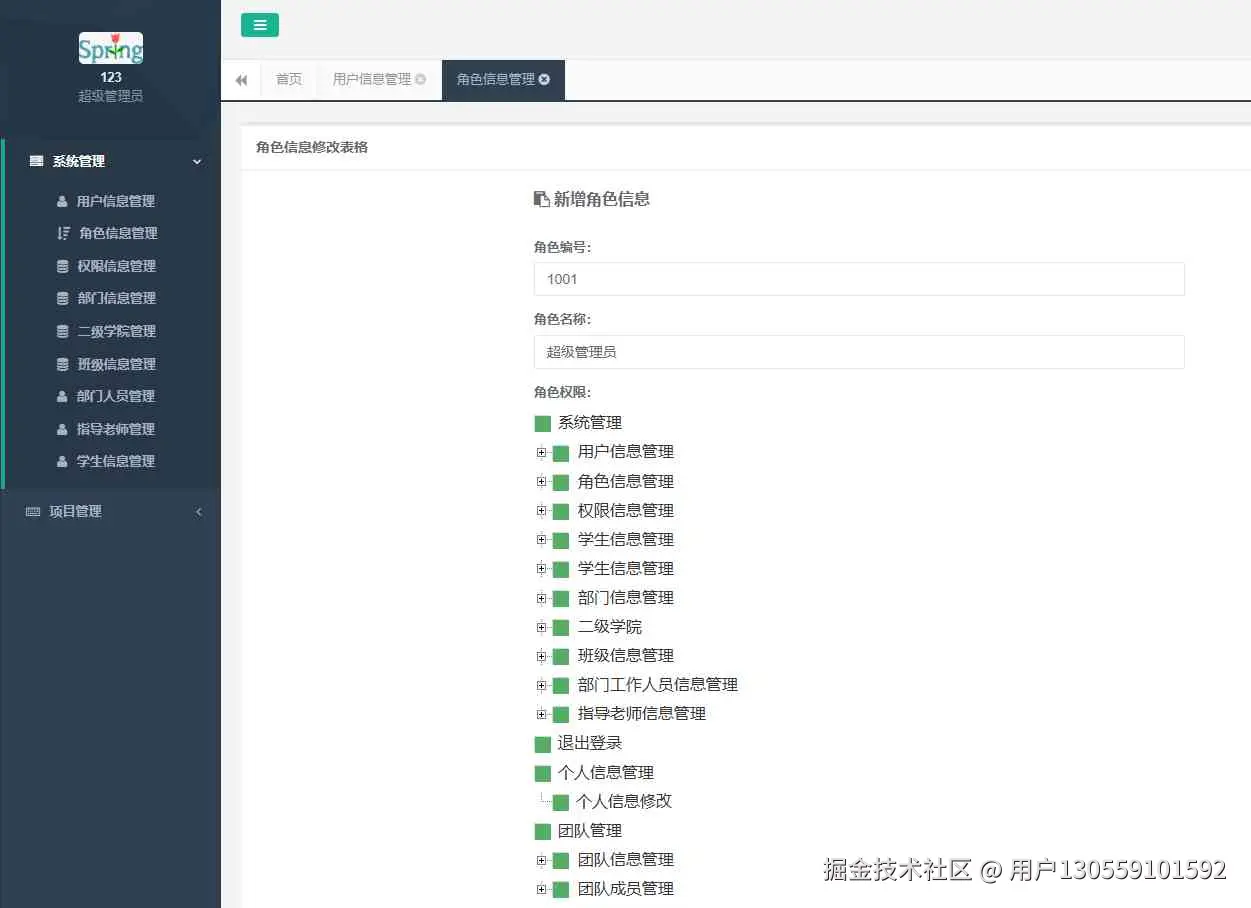Screen dimensions: 1251x908
Task: Switch to the 首页 tab
Action: tap(289, 80)
